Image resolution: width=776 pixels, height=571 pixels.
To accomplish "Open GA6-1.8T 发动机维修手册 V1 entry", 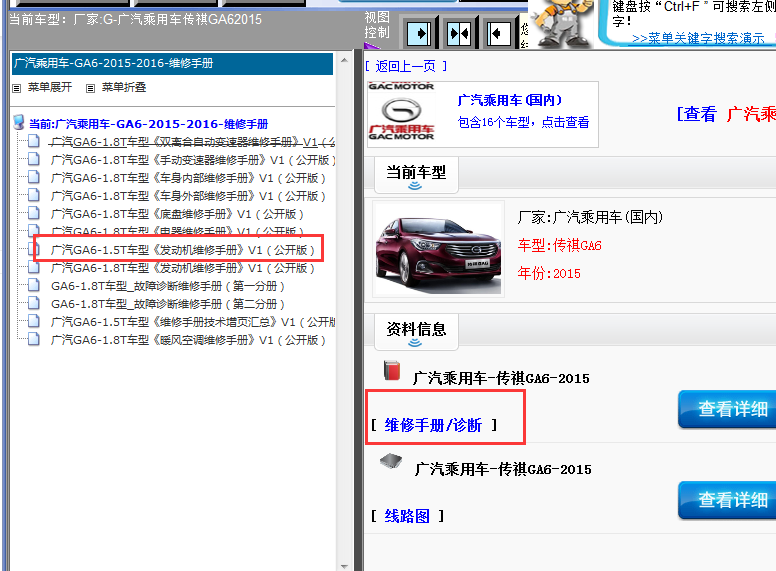I will 183,268.
